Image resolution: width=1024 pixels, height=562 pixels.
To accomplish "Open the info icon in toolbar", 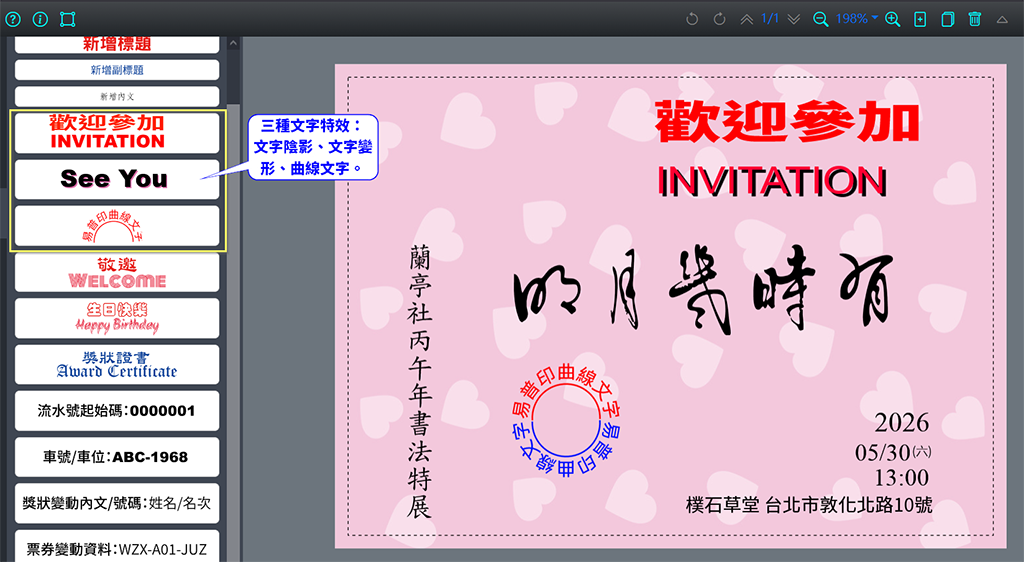I will pyautogui.click(x=40, y=19).
